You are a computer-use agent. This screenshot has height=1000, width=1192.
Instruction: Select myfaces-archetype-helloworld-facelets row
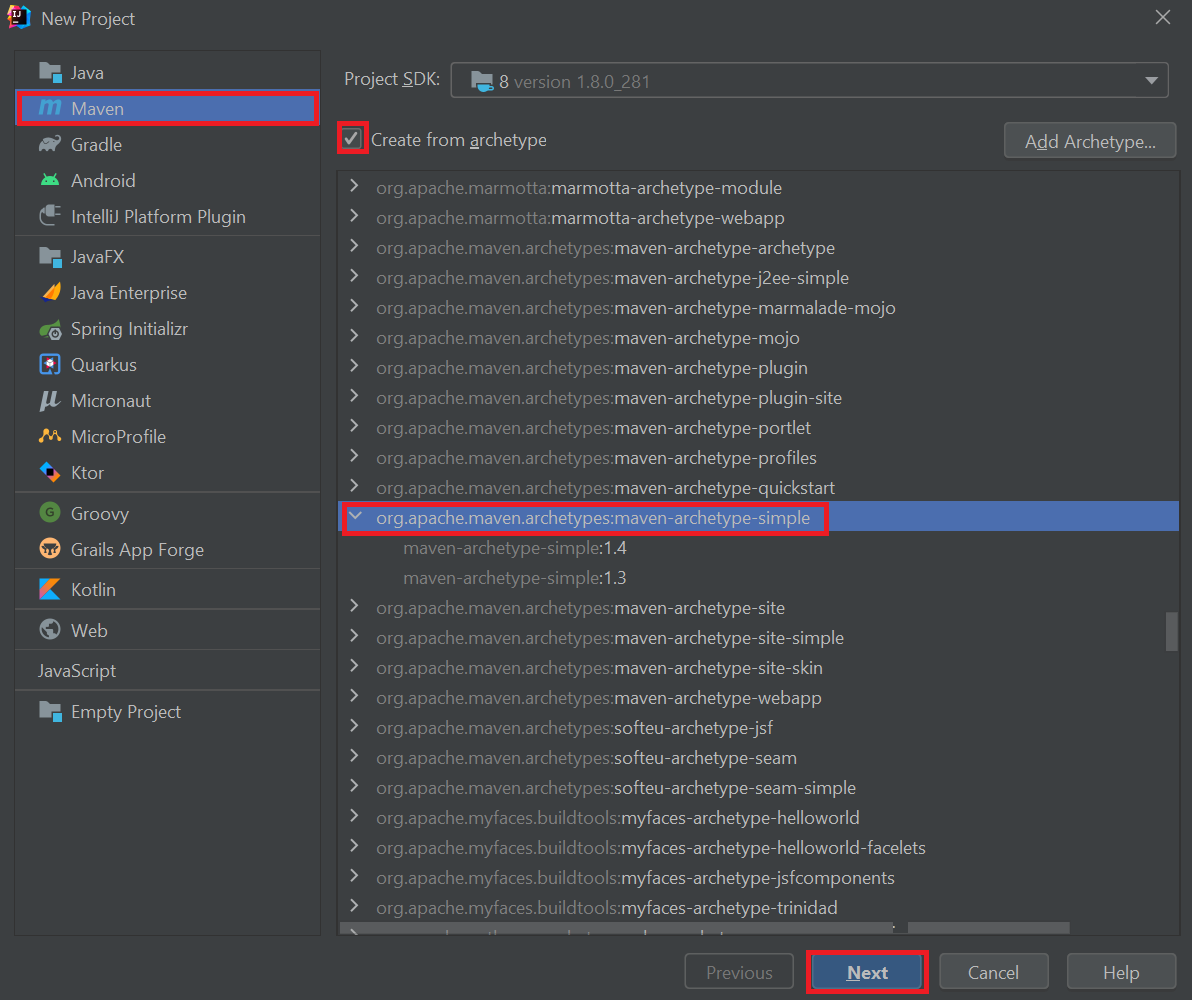click(x=759, y=847)
